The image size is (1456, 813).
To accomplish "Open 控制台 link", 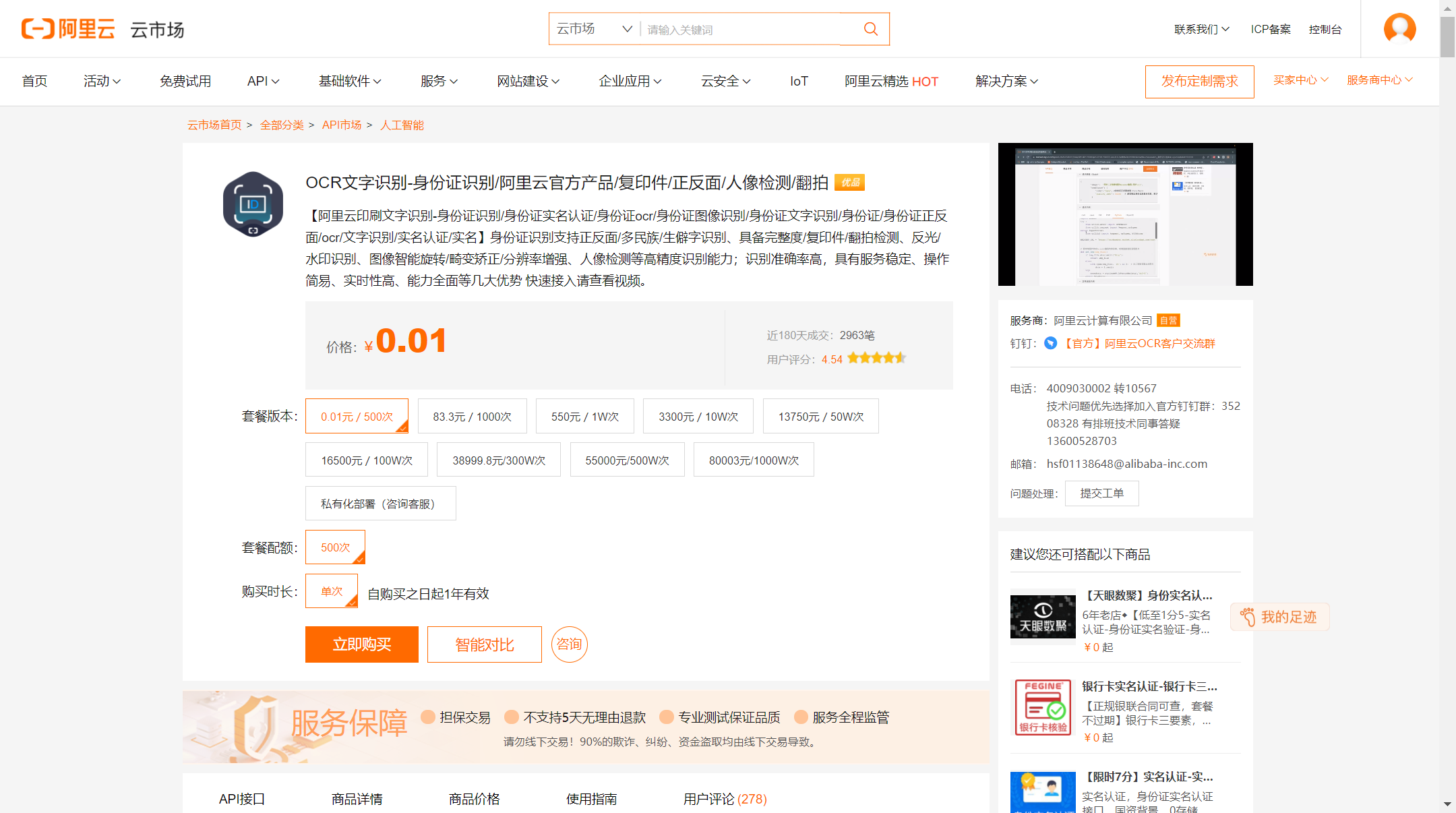I will click(1325, 29).
